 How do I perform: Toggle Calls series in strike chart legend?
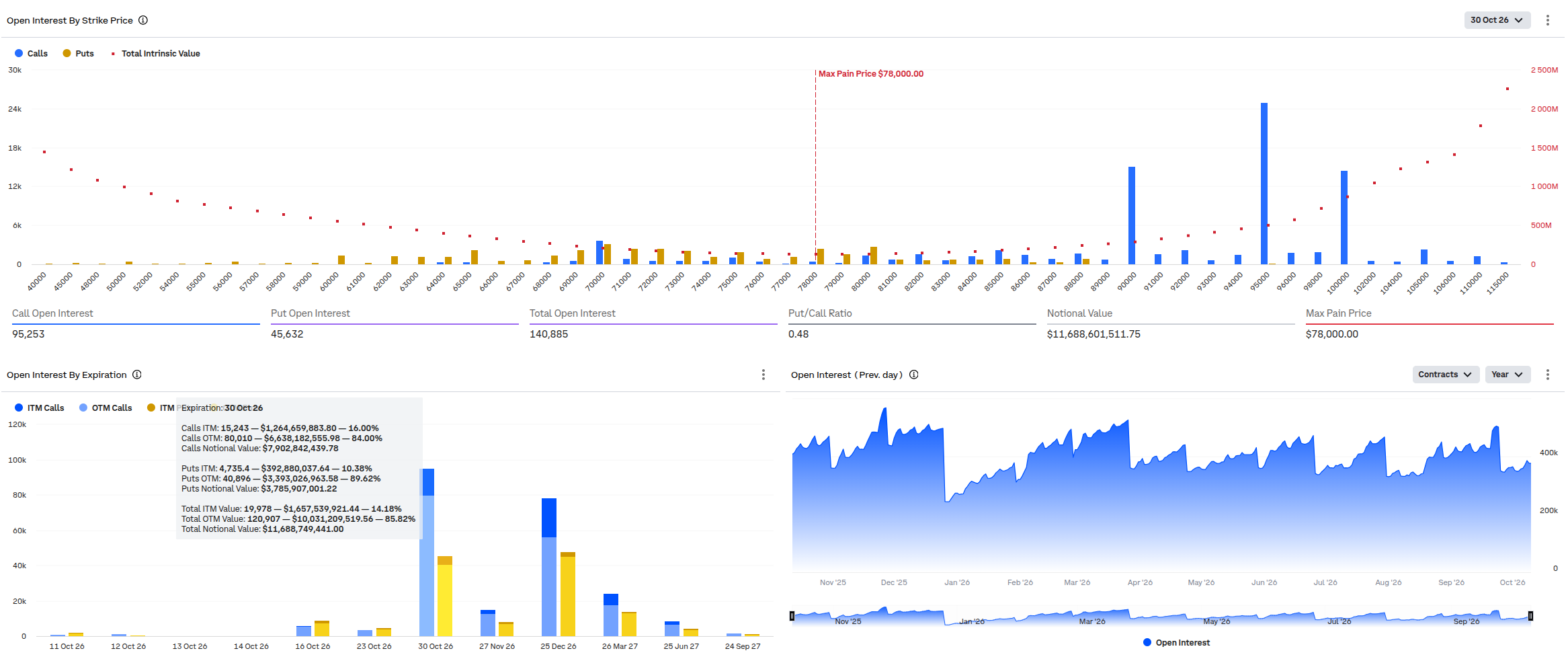(x=31, y=53)
